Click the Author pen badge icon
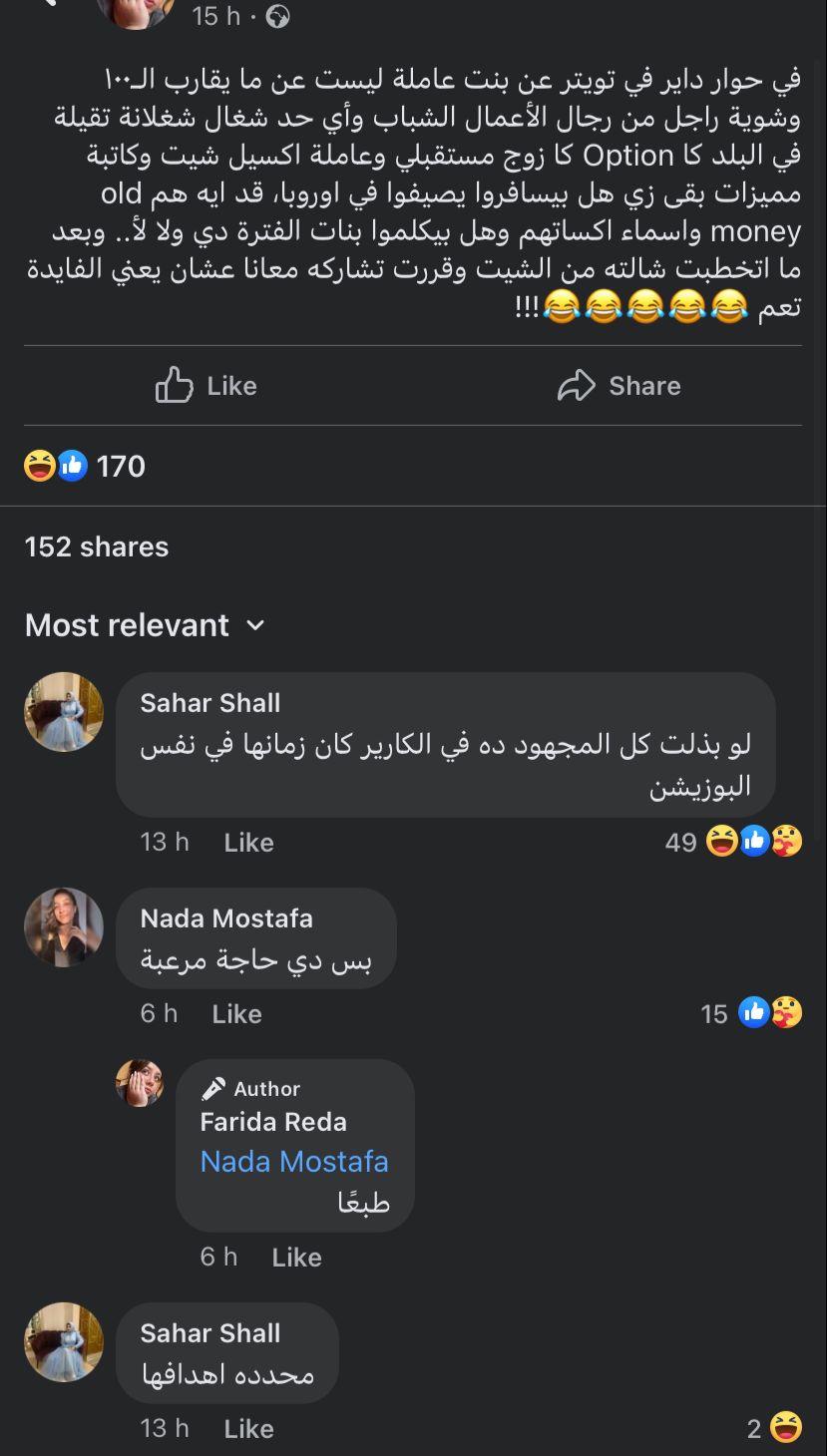This screenshot has width=827, height=1456. tap(212, 1088)
